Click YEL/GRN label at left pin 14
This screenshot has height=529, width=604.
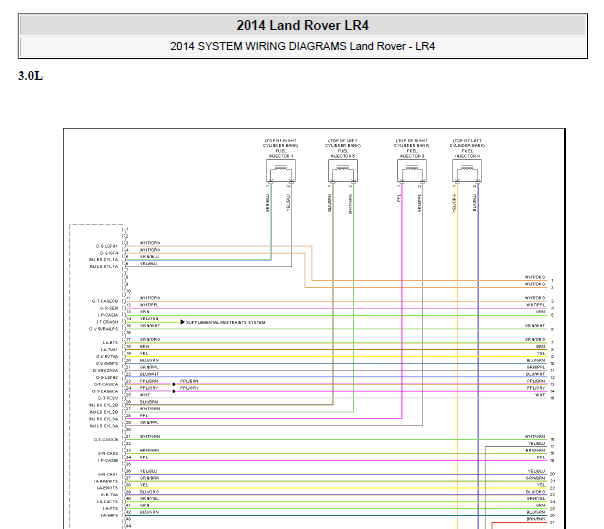pyautogui.click(x=149, y=319)
